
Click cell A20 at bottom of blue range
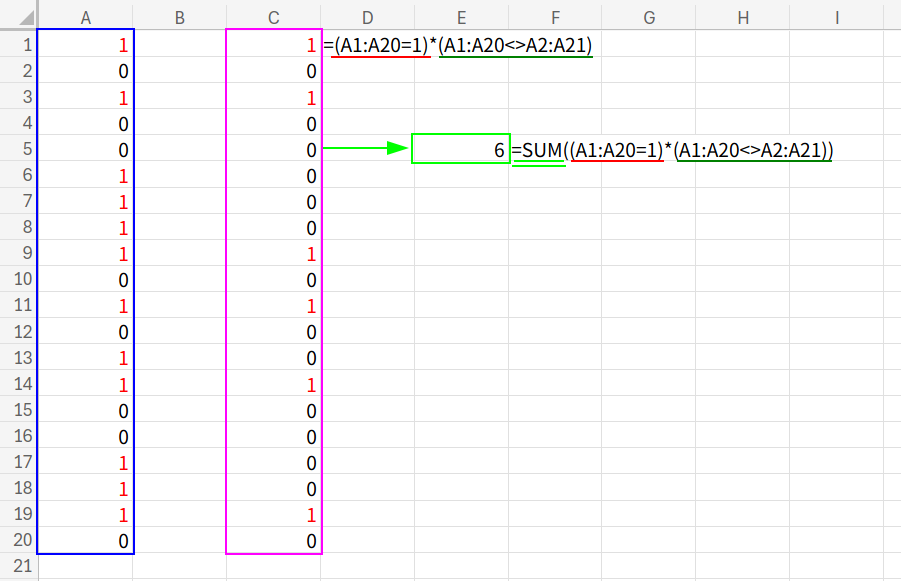coord(85,541)
